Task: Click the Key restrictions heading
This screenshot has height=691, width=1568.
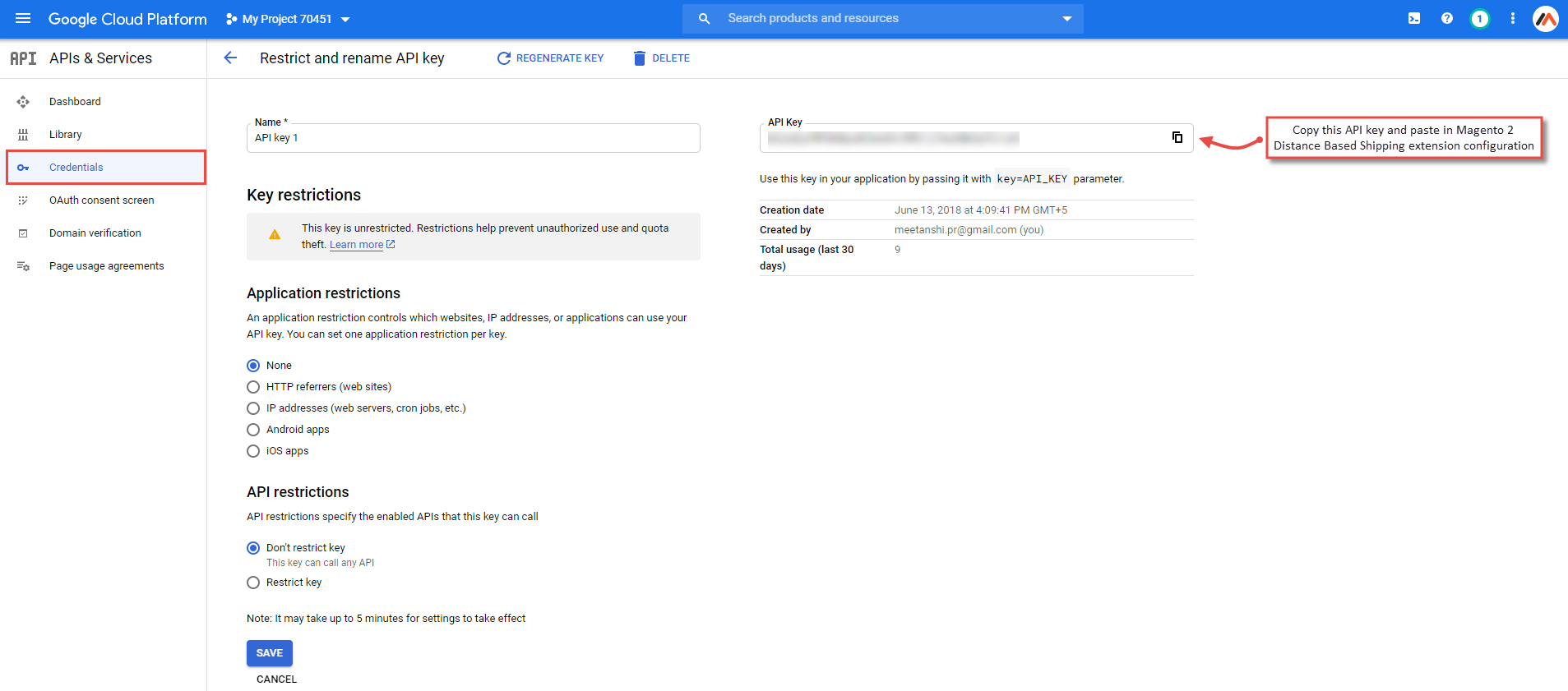Action: coord(304,196)
